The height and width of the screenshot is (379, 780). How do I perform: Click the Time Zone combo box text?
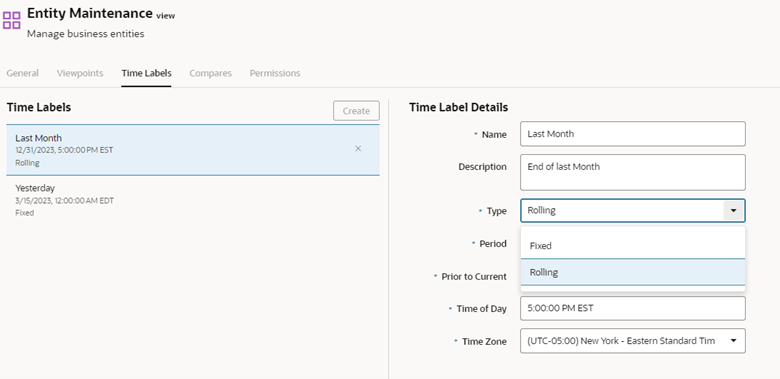(621, 341)
